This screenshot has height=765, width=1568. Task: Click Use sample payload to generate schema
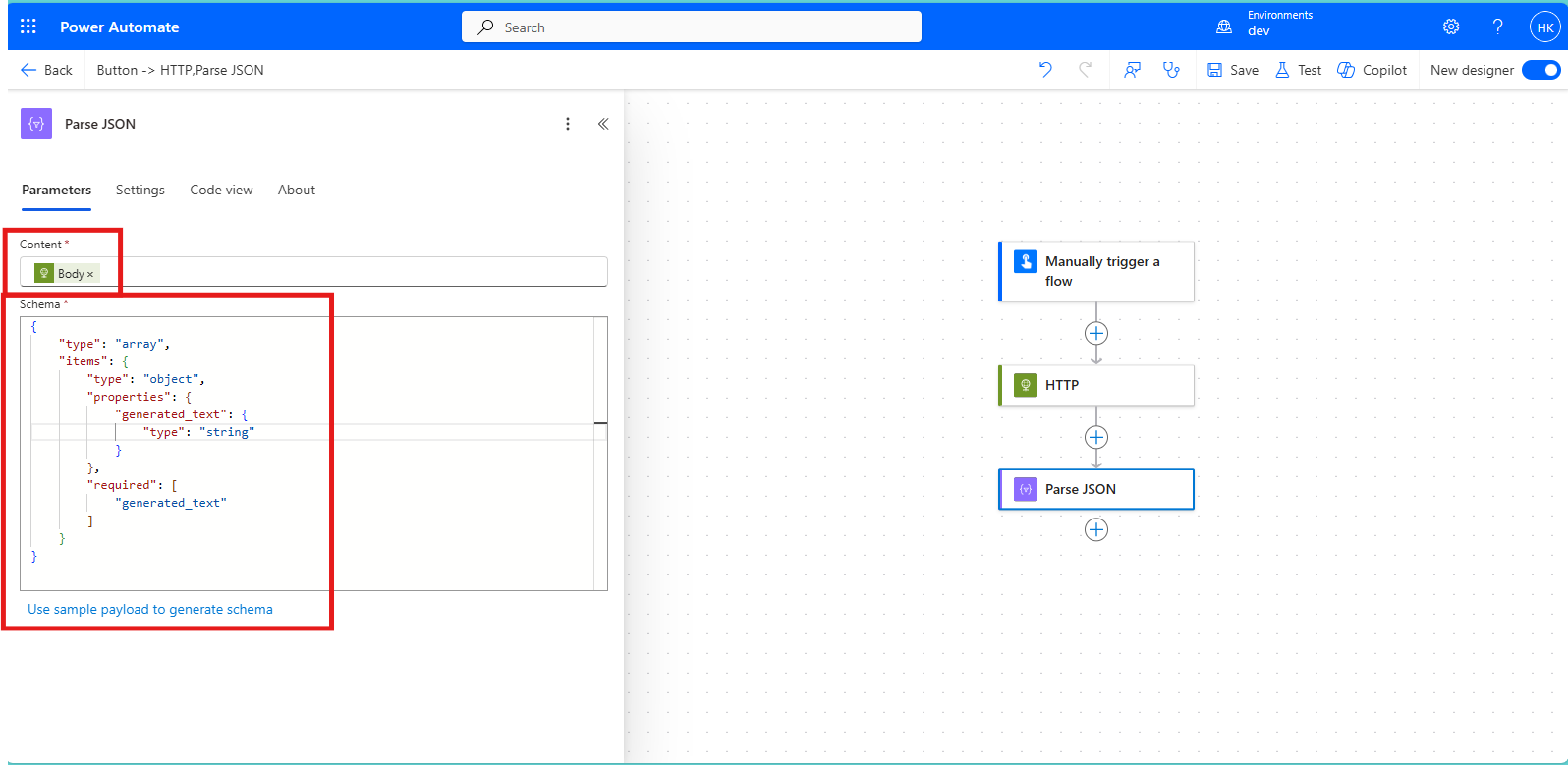click(x=150, y=610)
